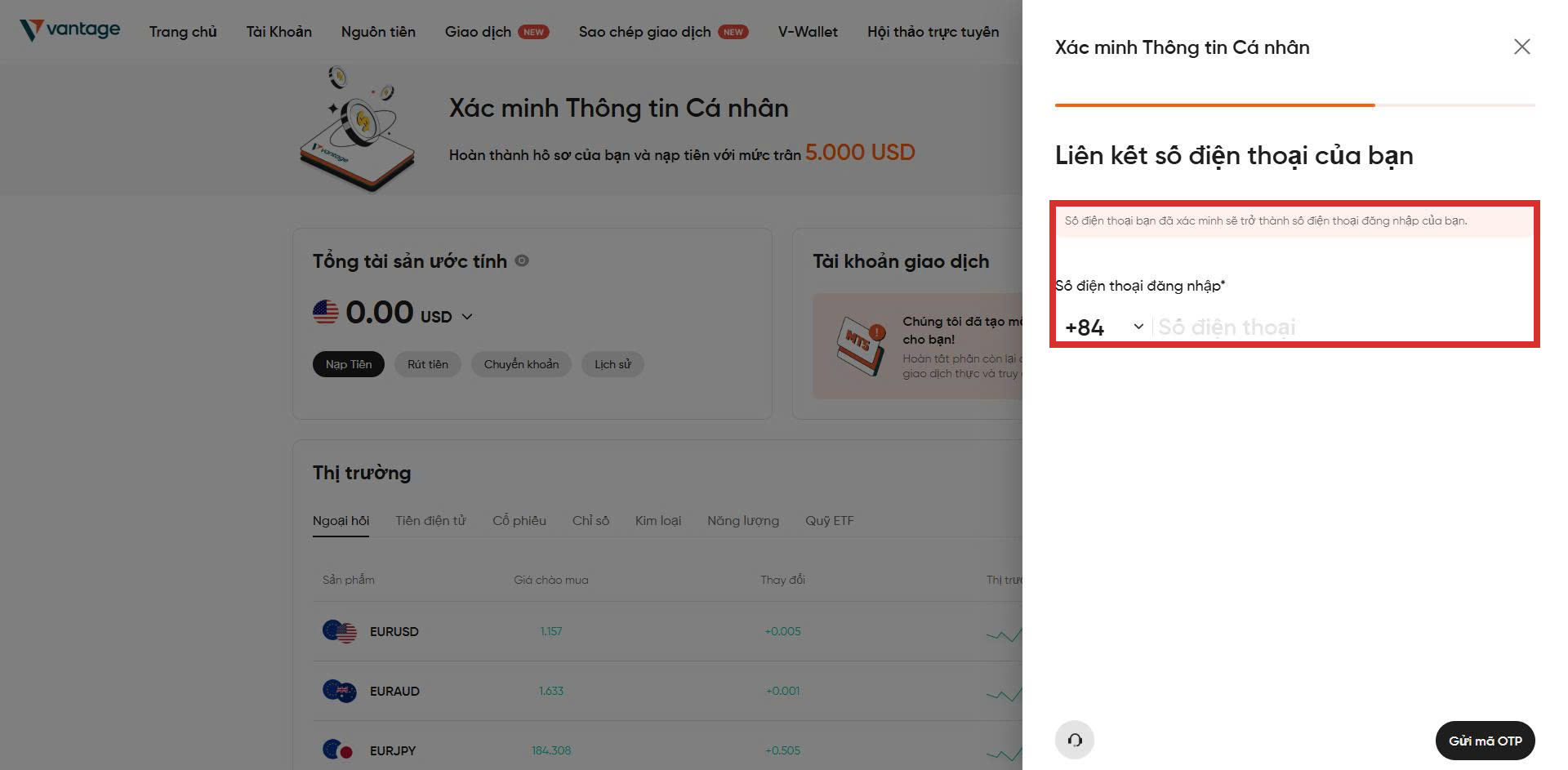Click EURAUD bid price 1.633

point(551,691)
